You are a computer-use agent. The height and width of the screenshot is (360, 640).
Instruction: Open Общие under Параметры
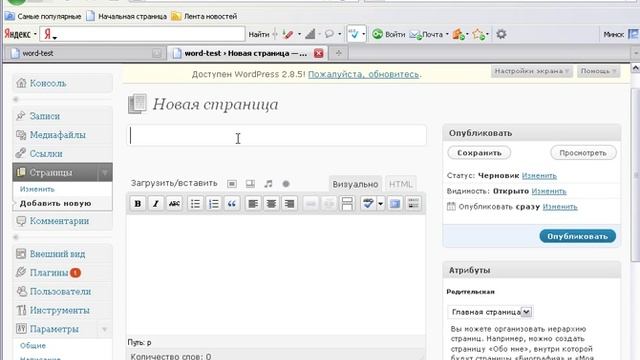33,346
